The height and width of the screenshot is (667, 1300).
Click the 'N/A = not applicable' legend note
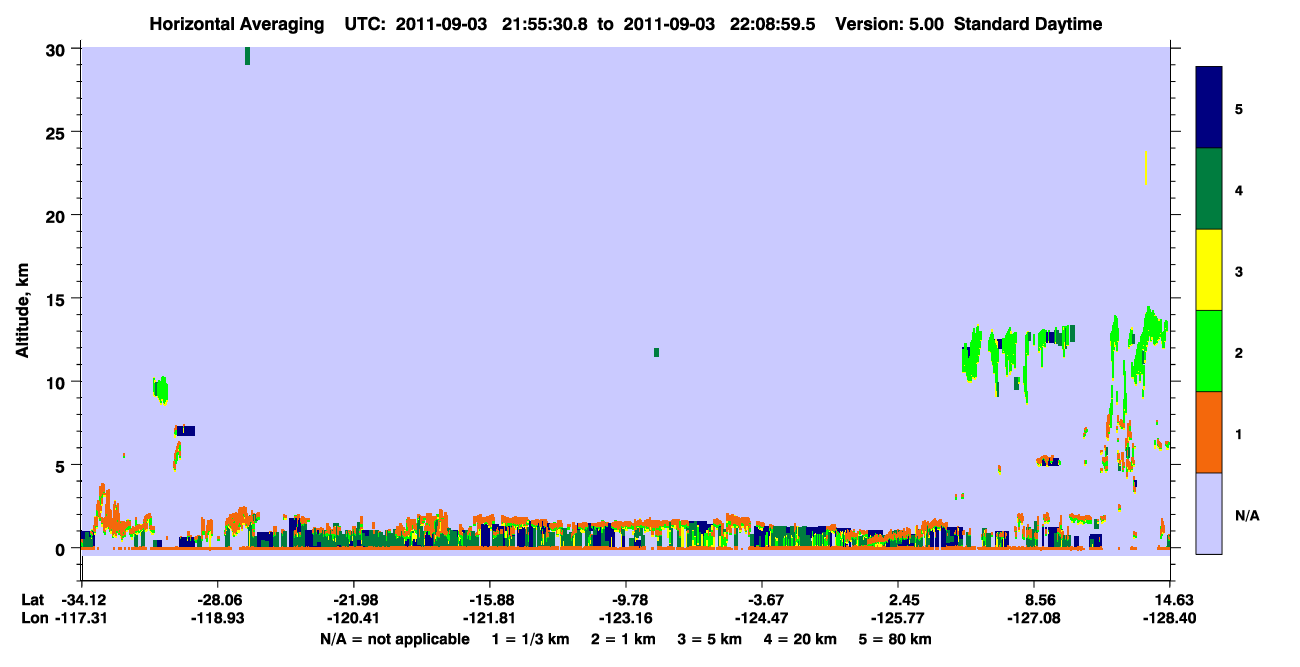(394, 639)
